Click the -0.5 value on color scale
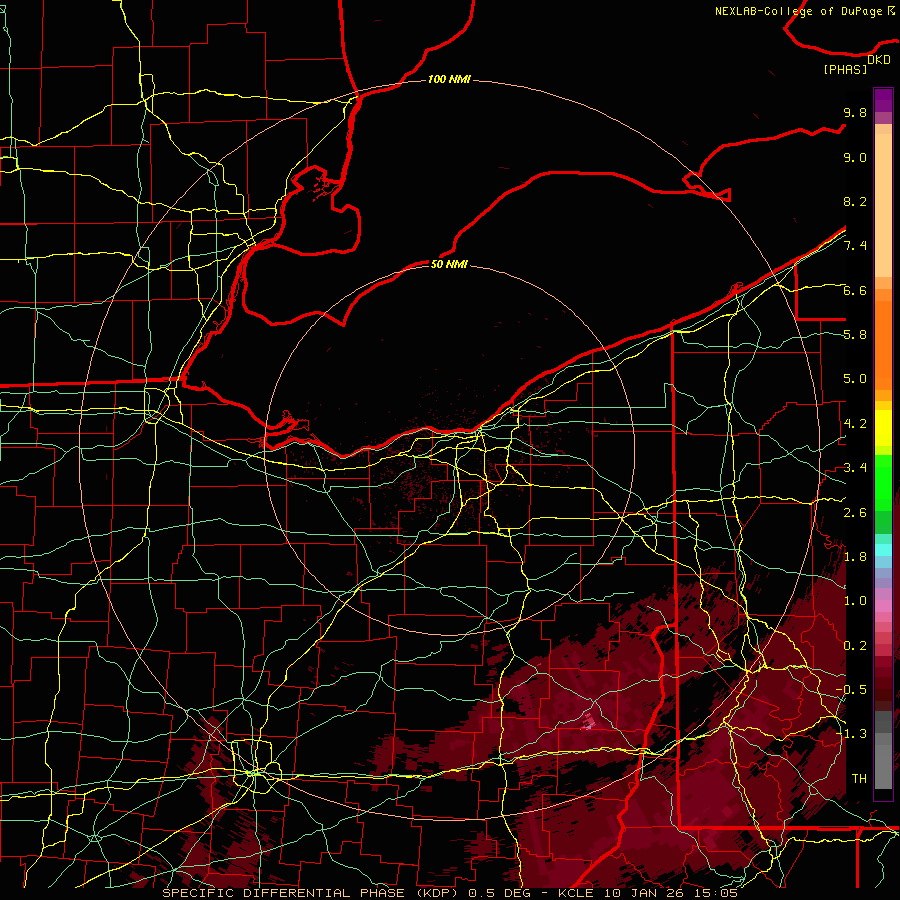The width and height of the screenshot is (900, 900). coord(851,690)
